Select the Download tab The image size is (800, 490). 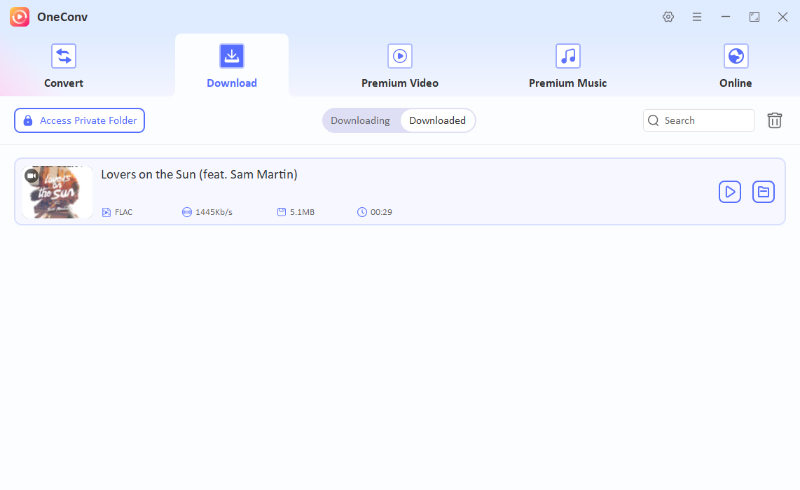pyautogui.click(x=232, y=66)
